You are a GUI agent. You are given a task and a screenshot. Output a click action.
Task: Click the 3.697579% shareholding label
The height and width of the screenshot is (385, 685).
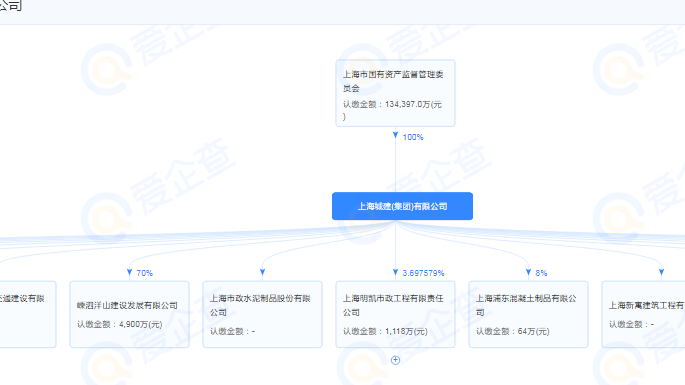(423, 273)
